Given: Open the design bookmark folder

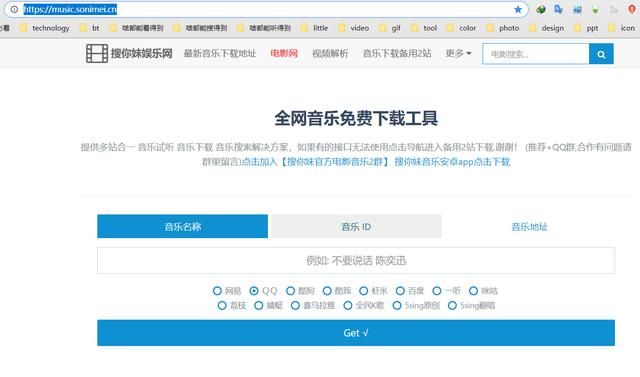Looking at the screenshot, I should coord(547,28).
